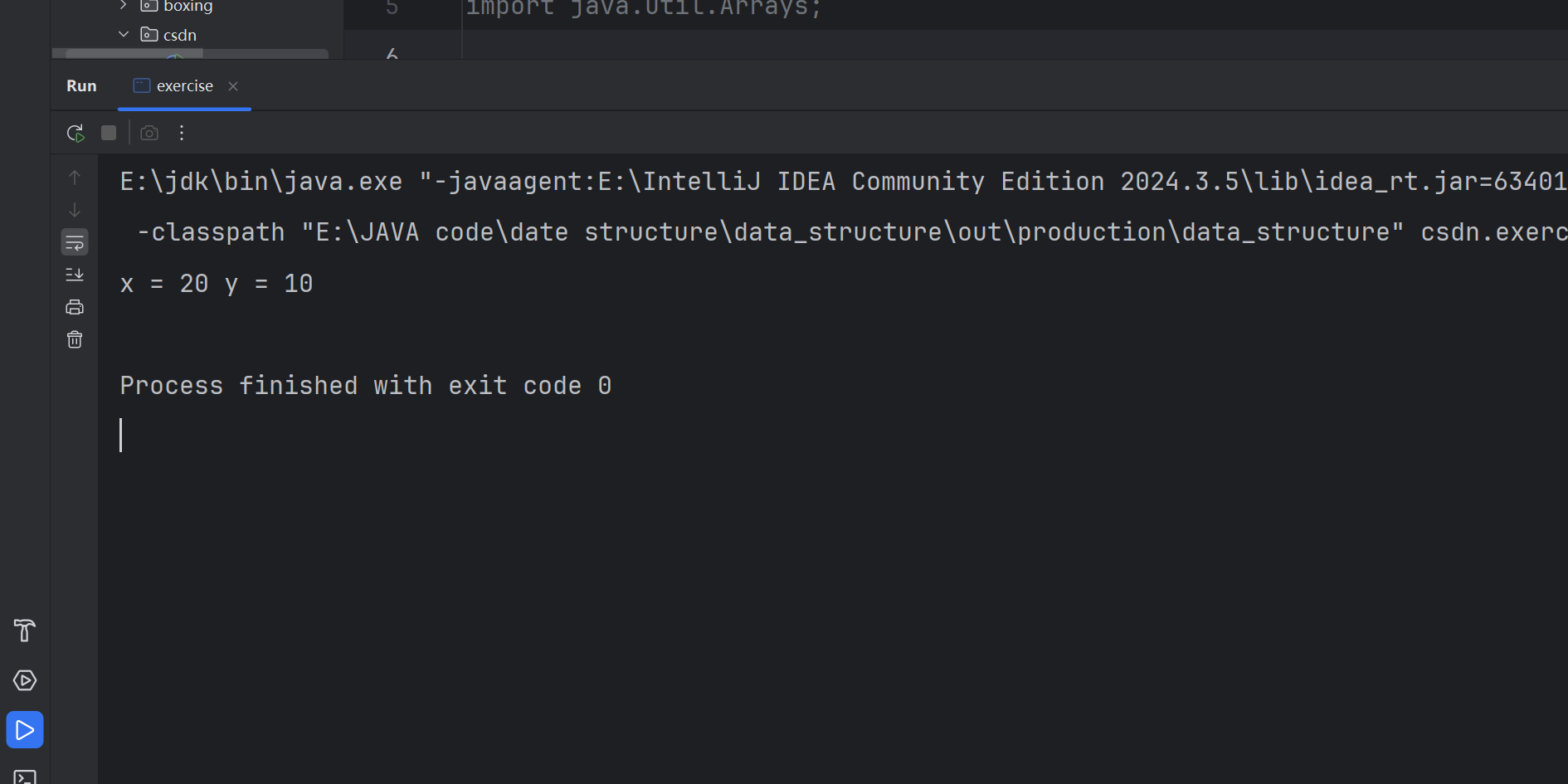Click line number 5 in editor gutter

tap(392, 8)
